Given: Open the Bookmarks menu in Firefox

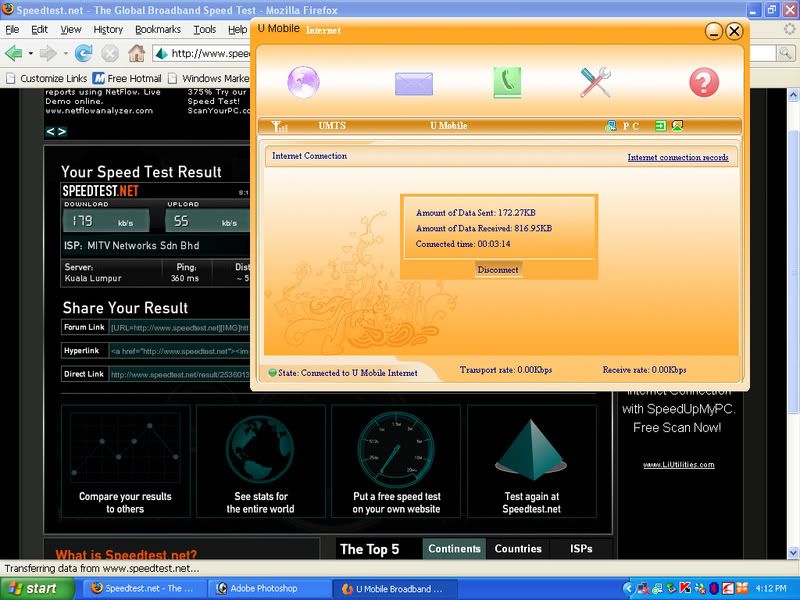Looking at the screenshot, I should 158,30.
